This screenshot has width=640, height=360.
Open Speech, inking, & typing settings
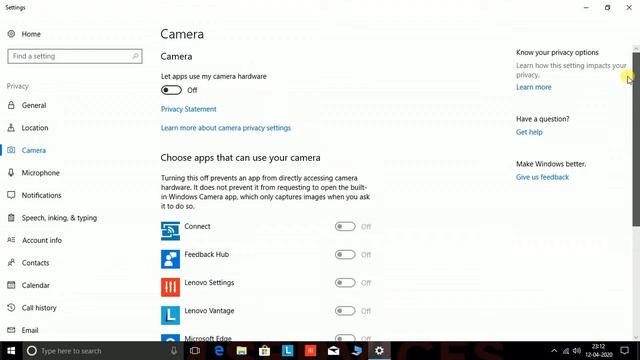[x=59, y=218]
